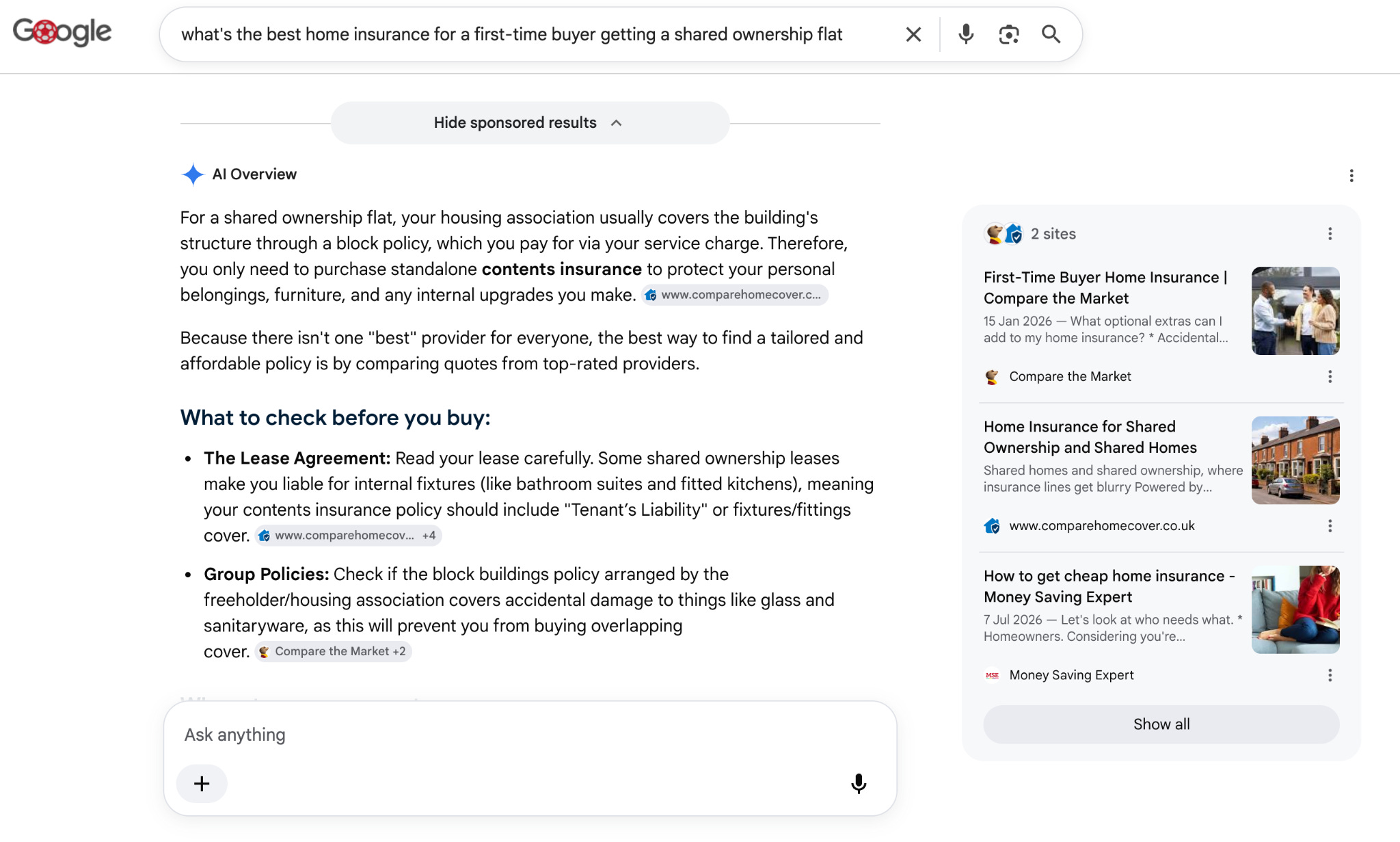Expand the Compare the Market +2 sources chip
Screen dimensions: 1400x842
(334, 652)
